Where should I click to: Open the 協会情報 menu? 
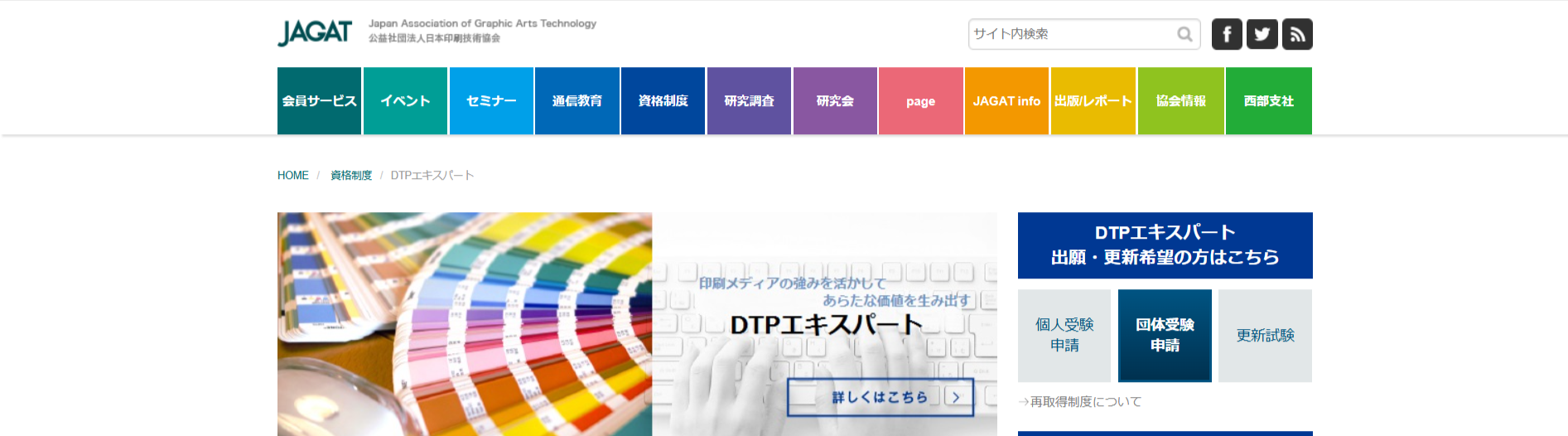point(1181,101)
